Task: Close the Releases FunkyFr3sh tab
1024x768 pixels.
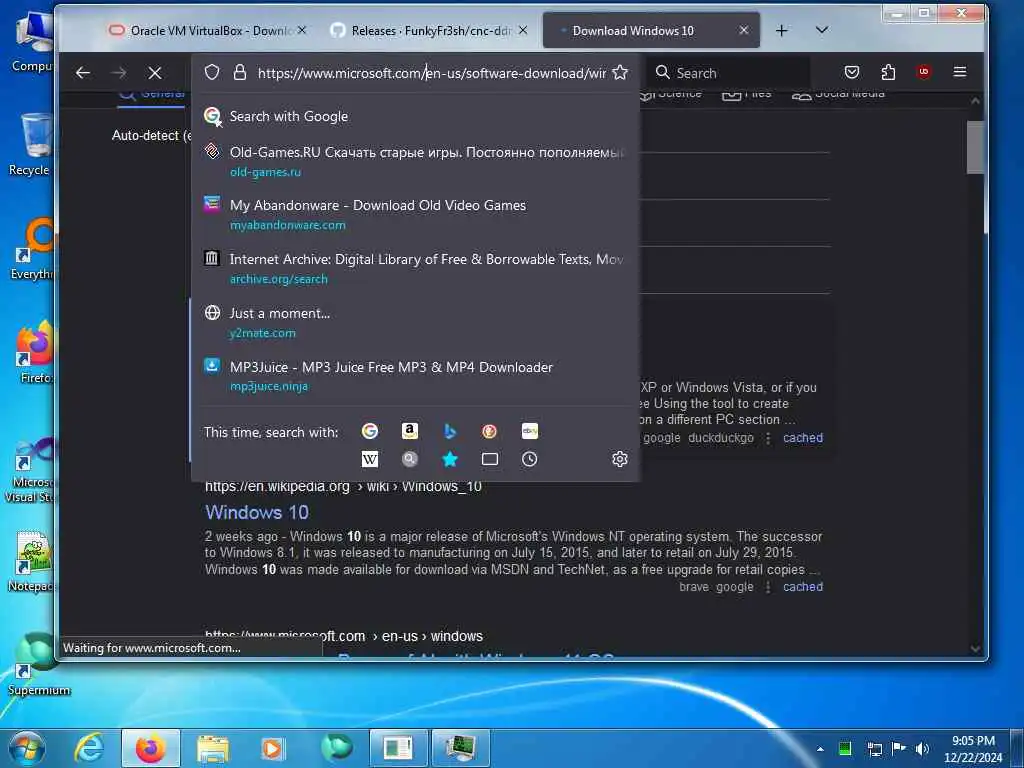Action: pyautogui.click(x=523, y=30)
